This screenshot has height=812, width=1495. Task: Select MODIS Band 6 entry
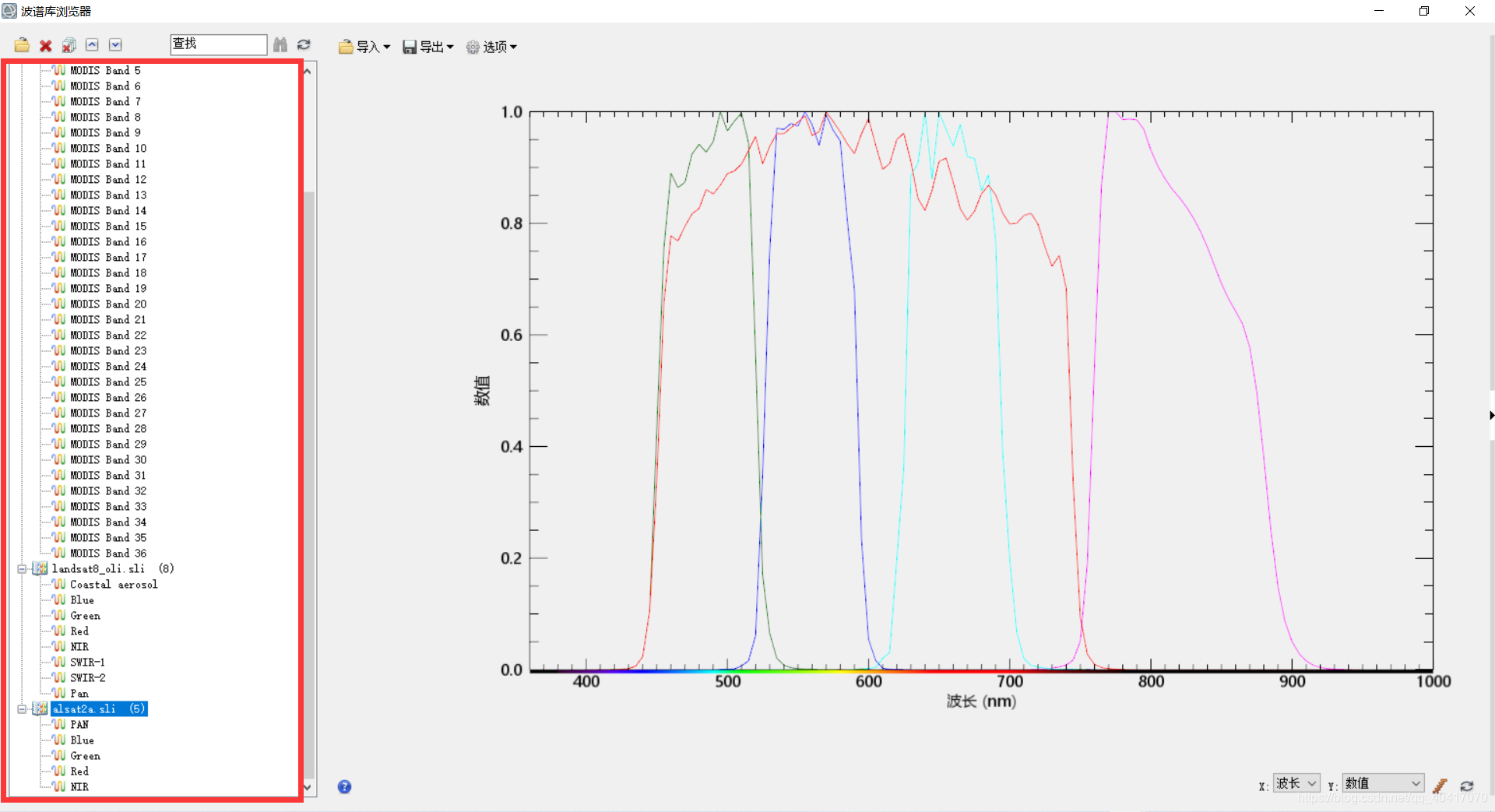tap(106, 86)
